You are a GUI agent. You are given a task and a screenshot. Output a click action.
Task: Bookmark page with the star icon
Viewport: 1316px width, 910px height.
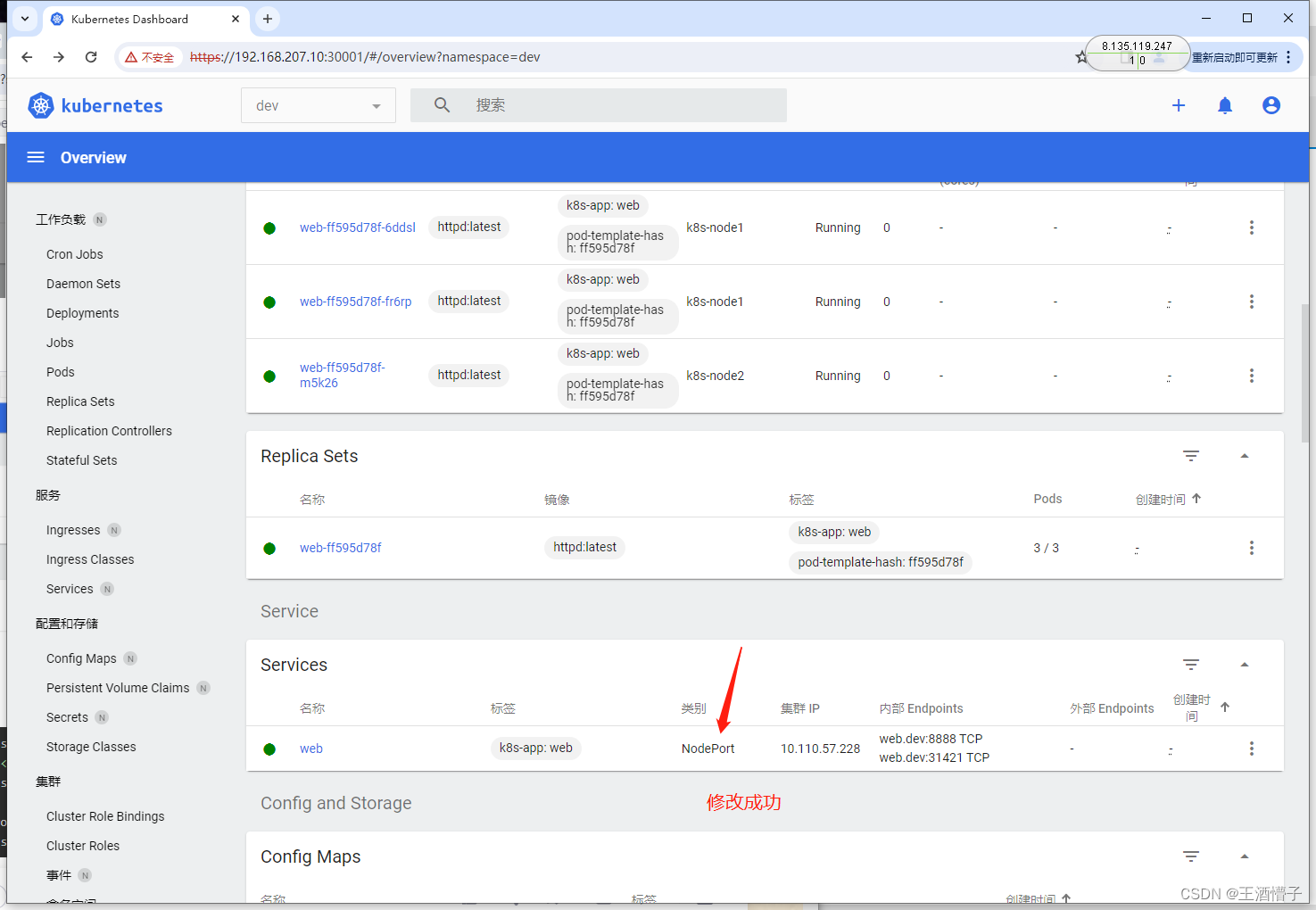(1081, 57)
